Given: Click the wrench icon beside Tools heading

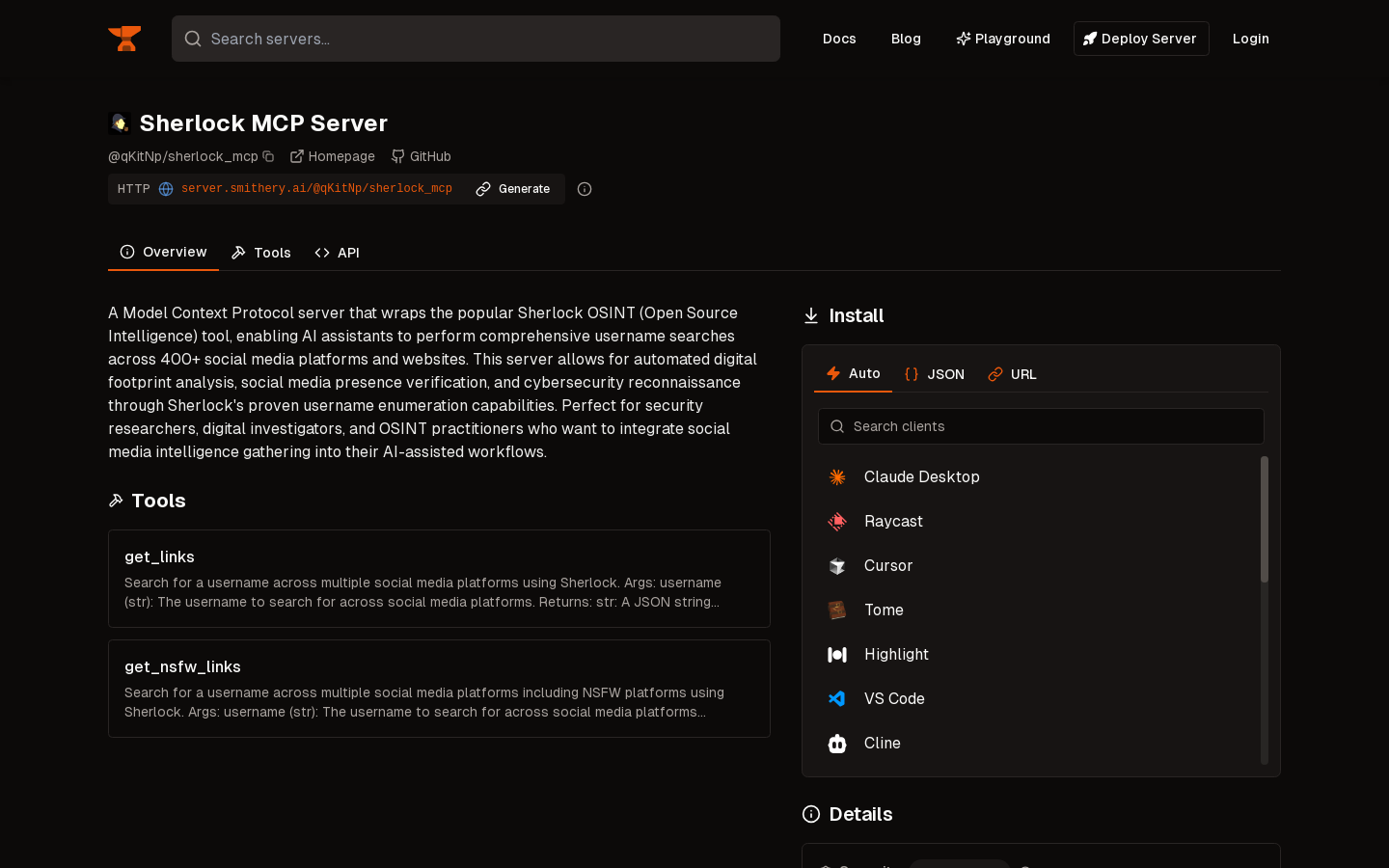Looking at the screenshot, I should click(116, 501).
